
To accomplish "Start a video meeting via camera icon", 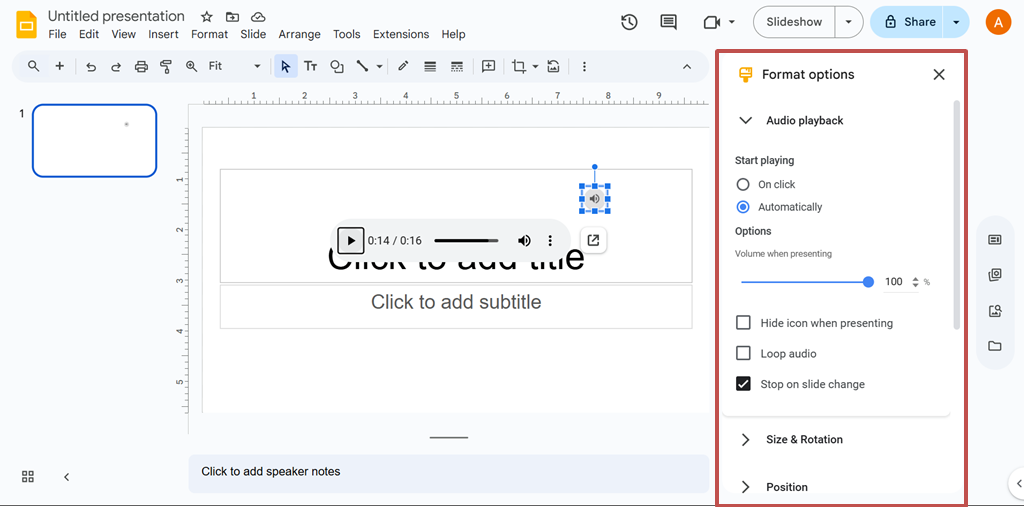I will [x=711, y=22].
